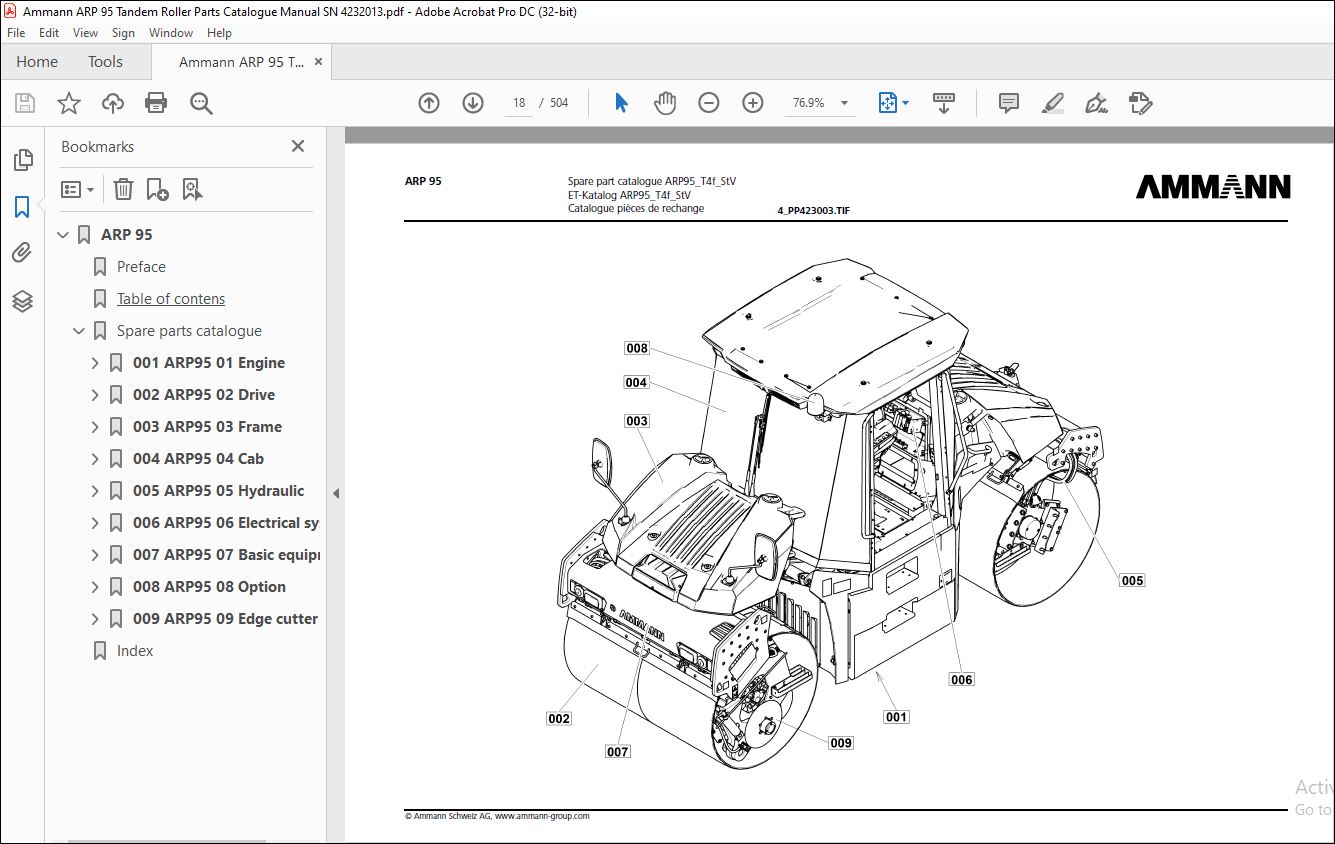1335x844 pixels.
Task: Zoom in with the plus button
Action: pyautogui.click(x=753, y=103)
